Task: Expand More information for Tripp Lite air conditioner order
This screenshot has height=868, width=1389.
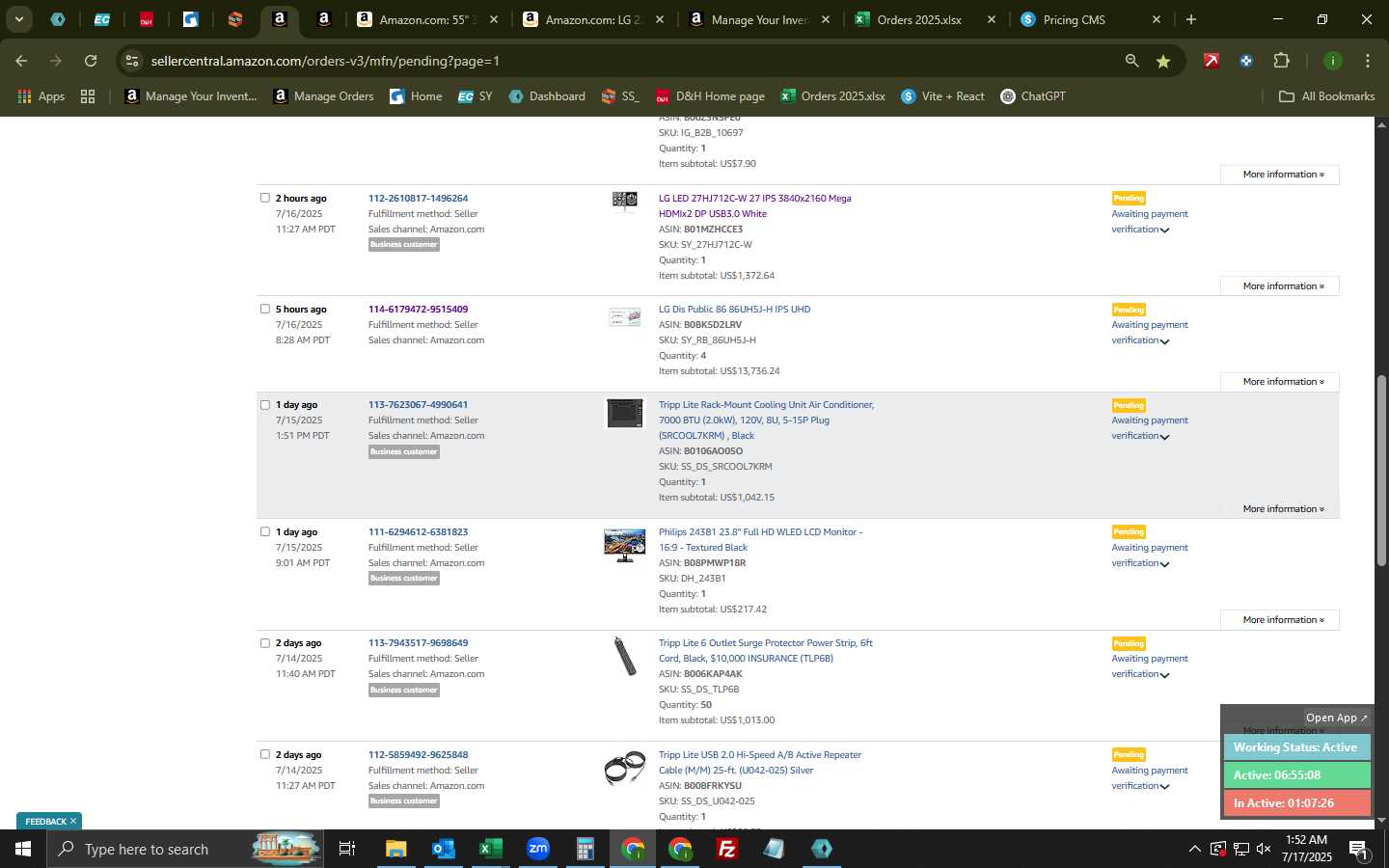Action: pos(1280,509)
